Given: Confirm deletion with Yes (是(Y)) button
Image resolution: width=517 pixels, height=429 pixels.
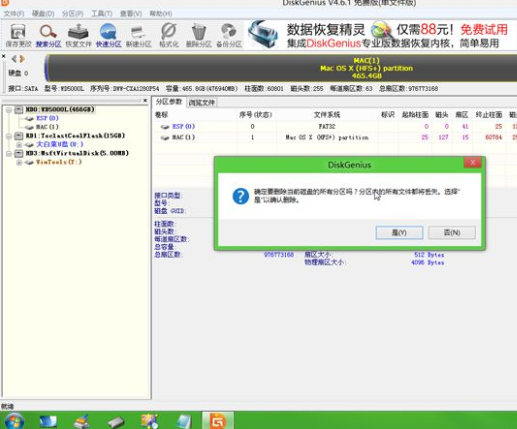Looking at the screenshot, I should pyautogui.click(x=399, y=233).
